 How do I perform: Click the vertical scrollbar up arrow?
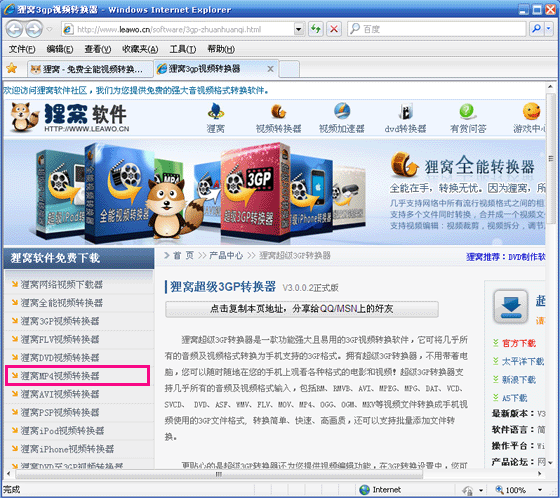click(550, 87)
